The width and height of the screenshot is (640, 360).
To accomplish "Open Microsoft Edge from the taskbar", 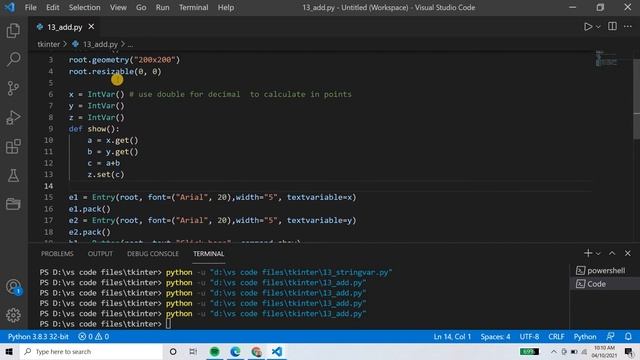I will [x=235, y=351].
